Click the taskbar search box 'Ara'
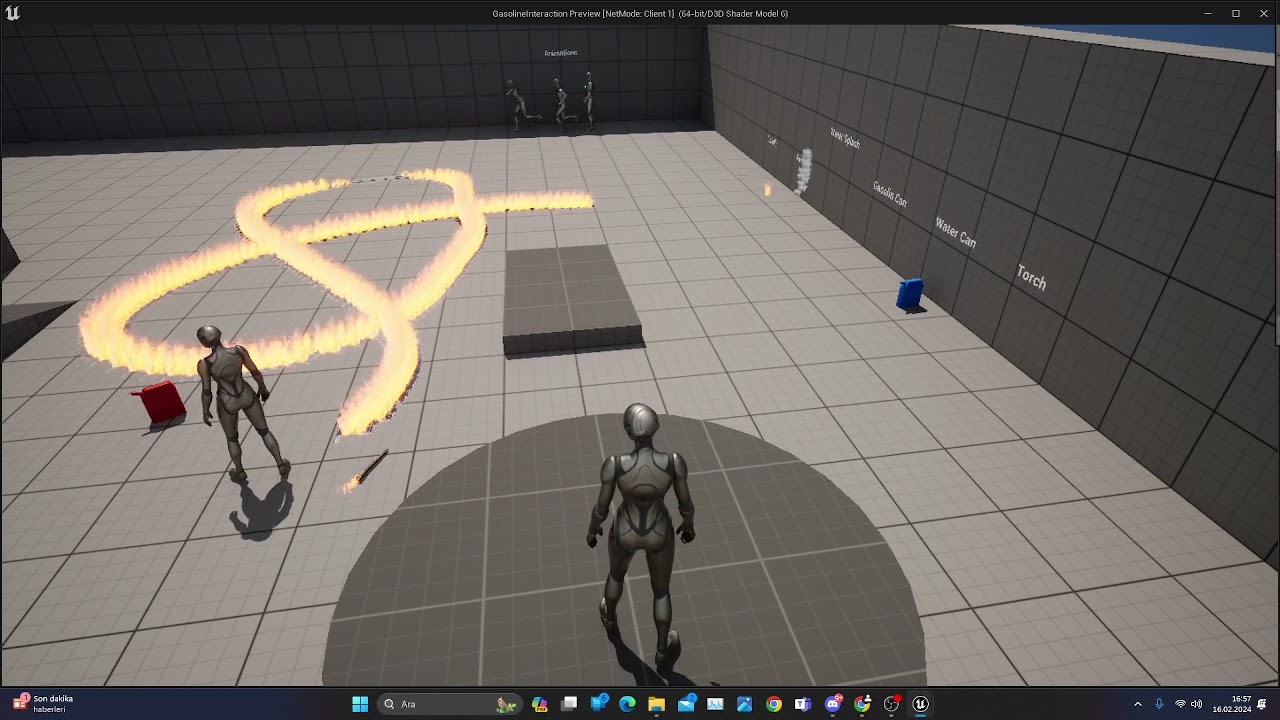The image size is (1280, 720). click(450, 704)
